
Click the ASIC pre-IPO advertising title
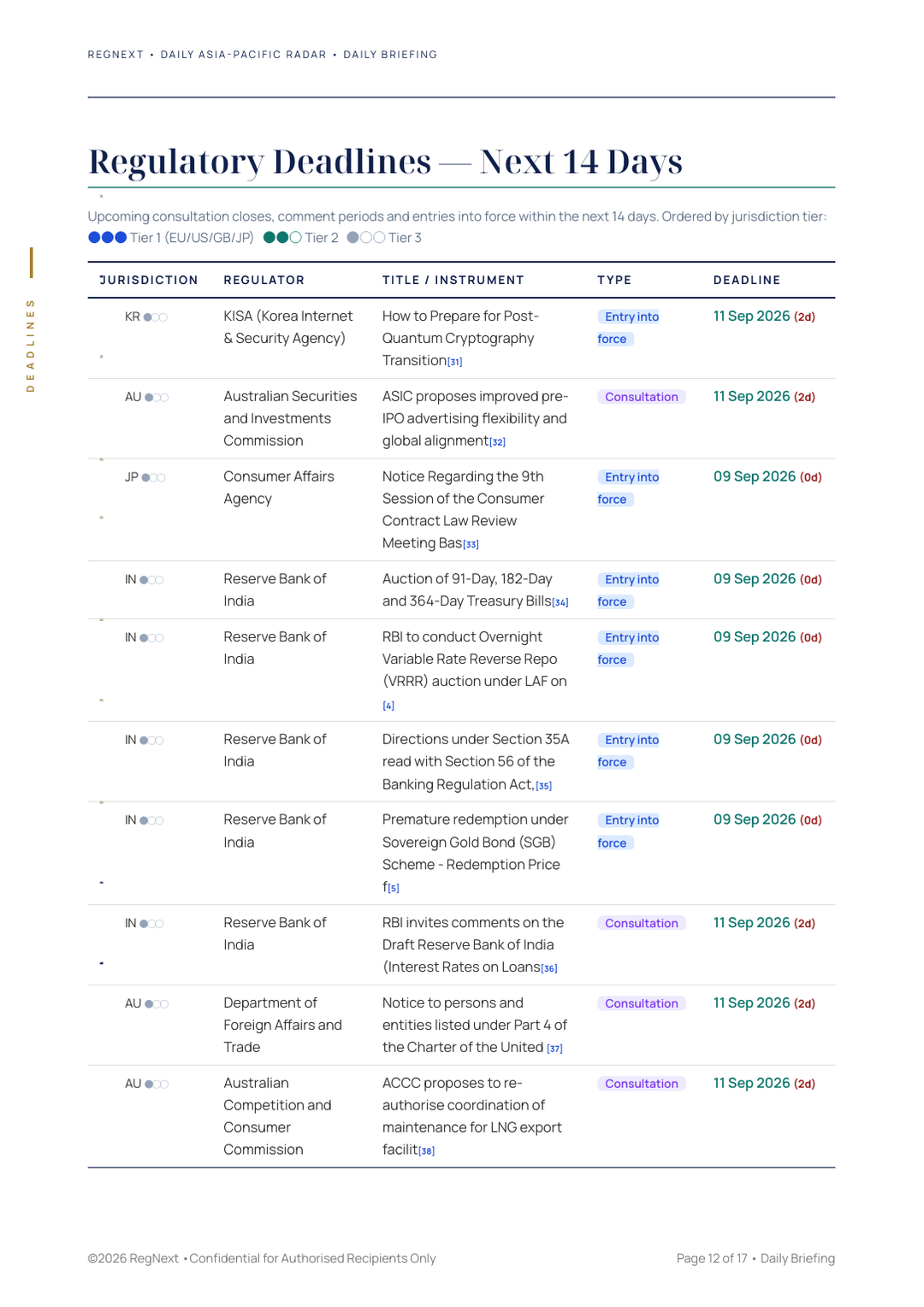475,418
